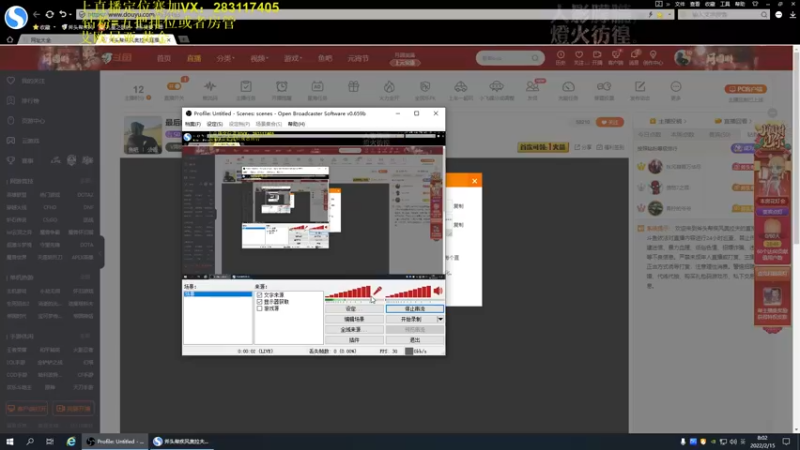Click the browser home icon
This screenshot has height=450, width=800.
[9, 39]
